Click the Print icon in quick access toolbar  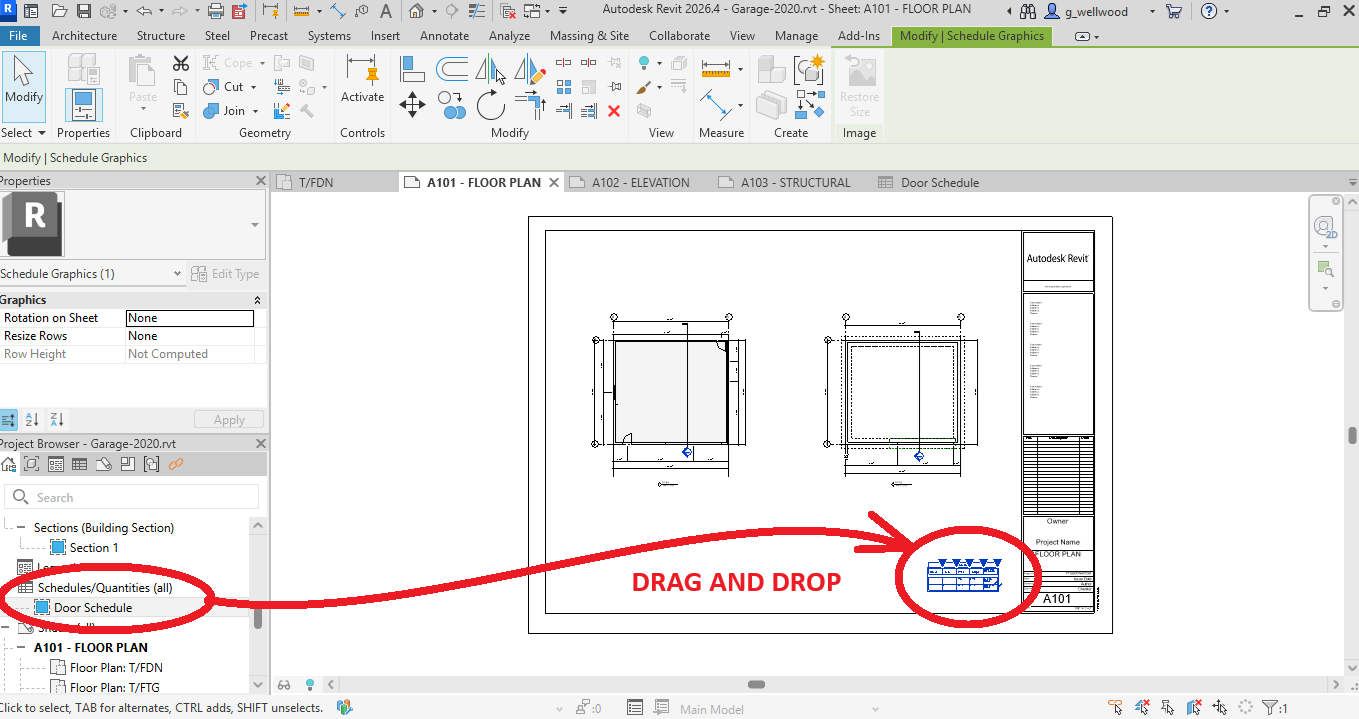pyautogui.click(x=215, y=12)
